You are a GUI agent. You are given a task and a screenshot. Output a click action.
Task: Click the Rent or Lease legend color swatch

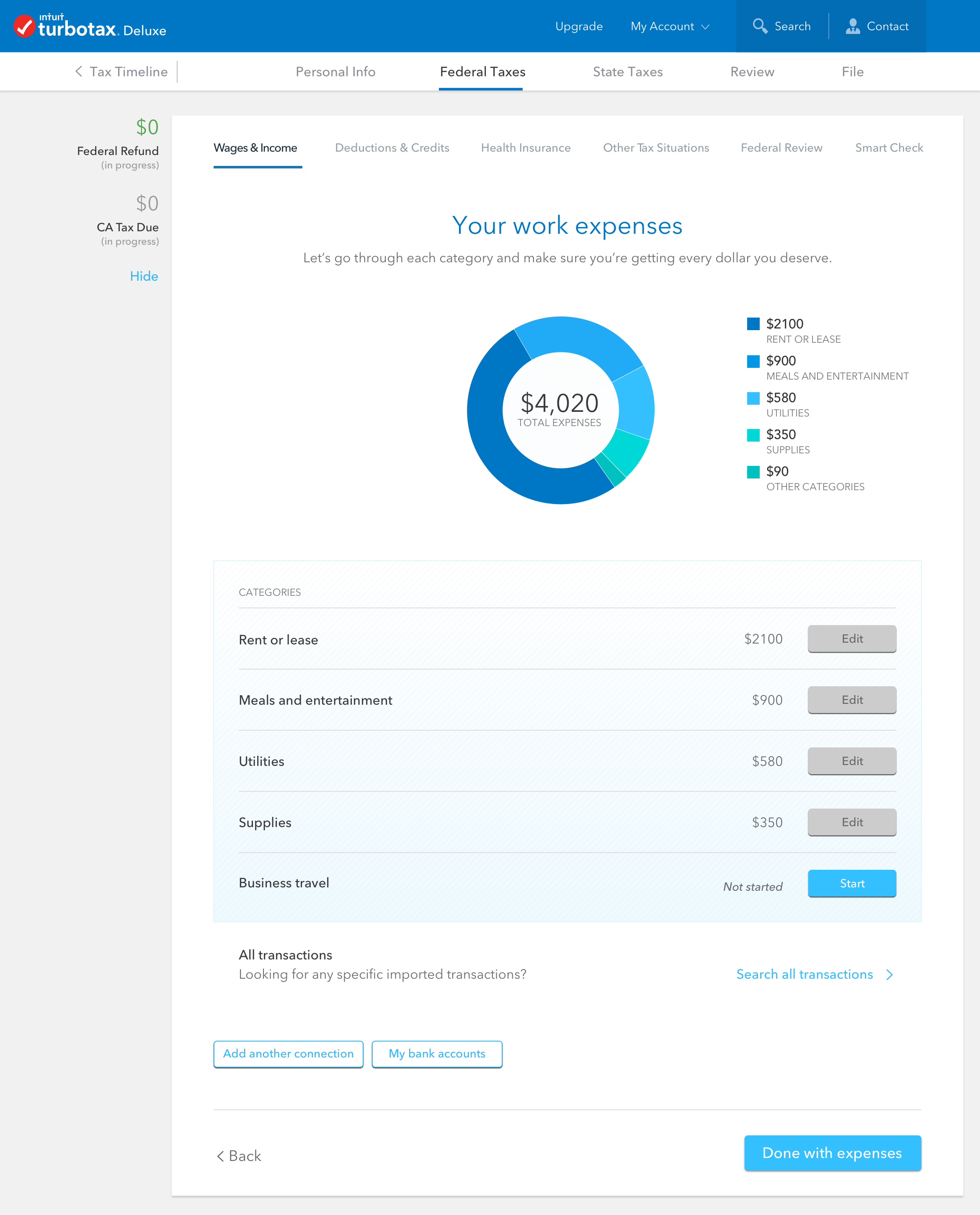pyautogui.click(x=753, y=323)
